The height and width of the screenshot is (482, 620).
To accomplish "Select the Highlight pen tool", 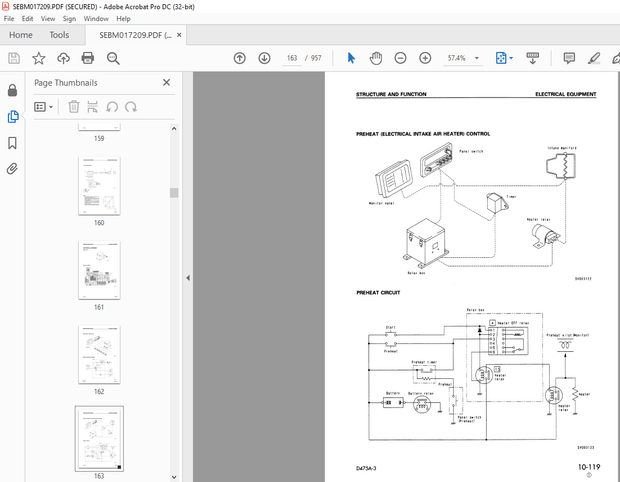I will 594,58.
